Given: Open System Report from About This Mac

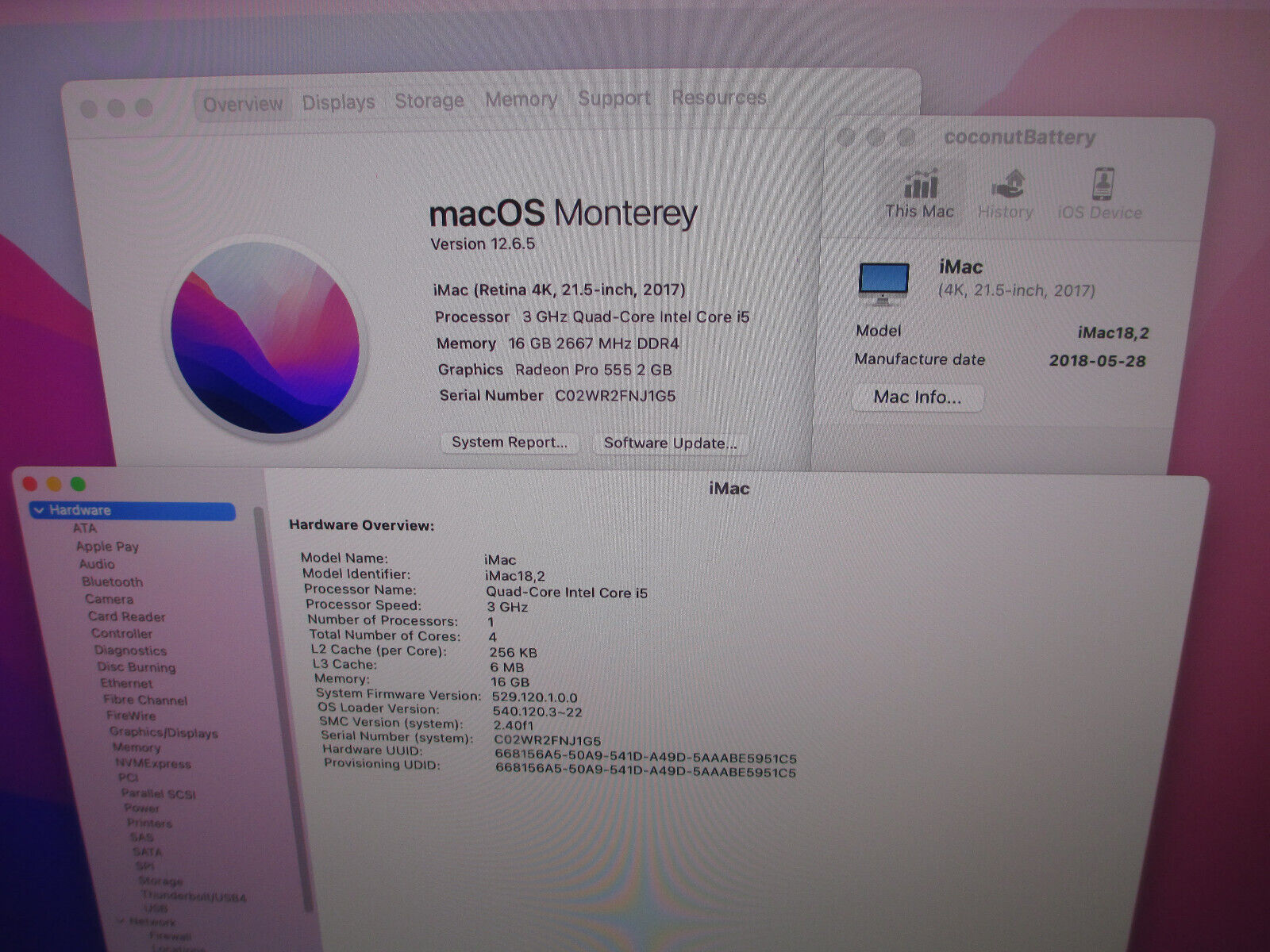Looking at the screenshot, I should coord(510,443).
